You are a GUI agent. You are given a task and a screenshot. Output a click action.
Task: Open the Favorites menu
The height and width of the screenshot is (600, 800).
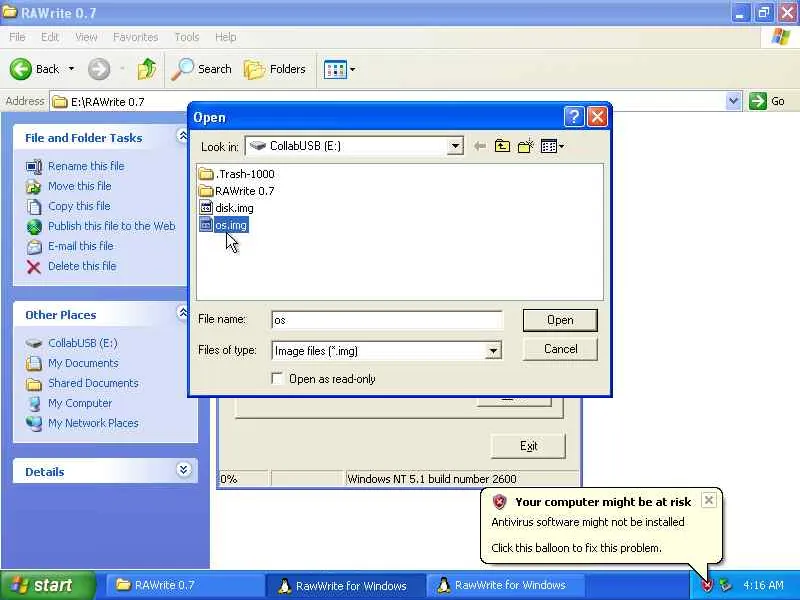(136, 37)
